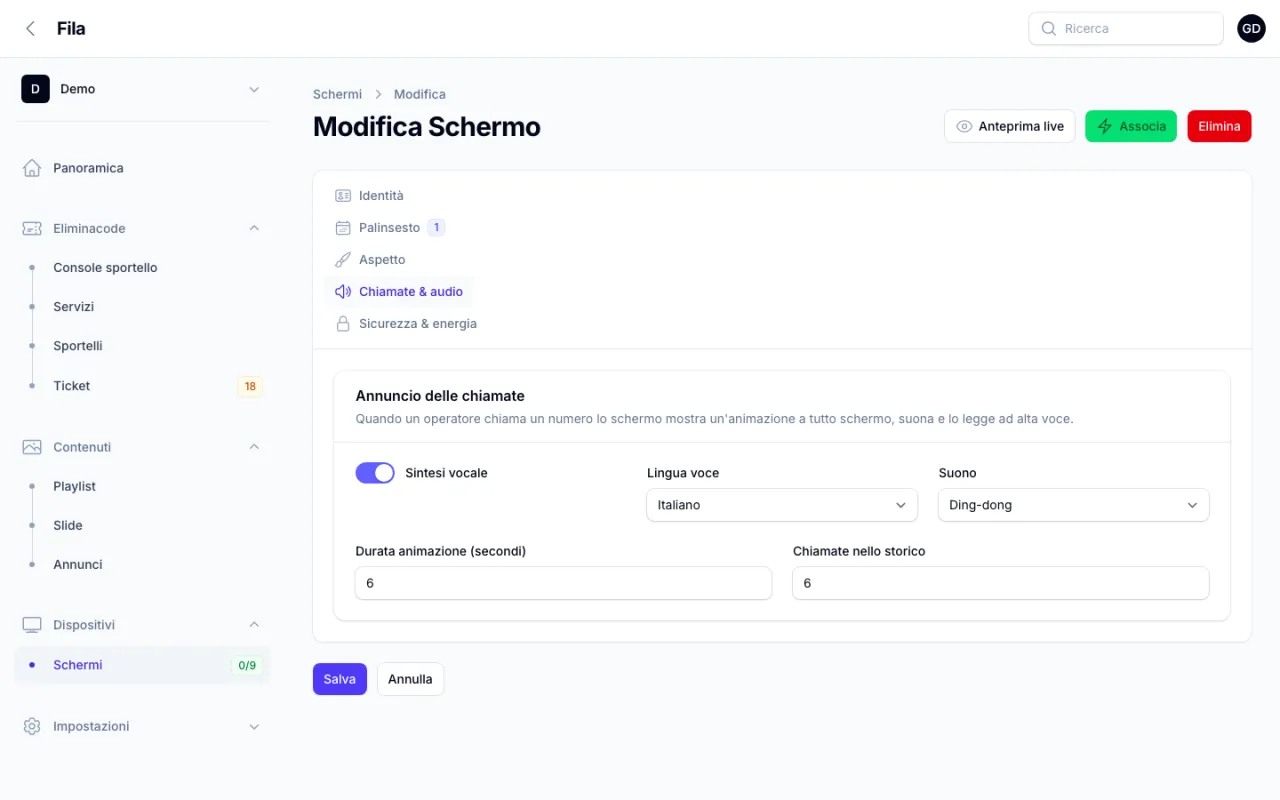Open Ticket item with badge 18
1280x800 pixels.
[142, 386]
